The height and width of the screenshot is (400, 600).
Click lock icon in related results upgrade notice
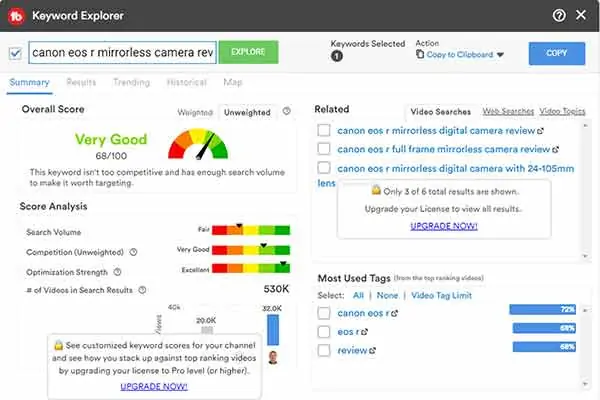point(376,190)
